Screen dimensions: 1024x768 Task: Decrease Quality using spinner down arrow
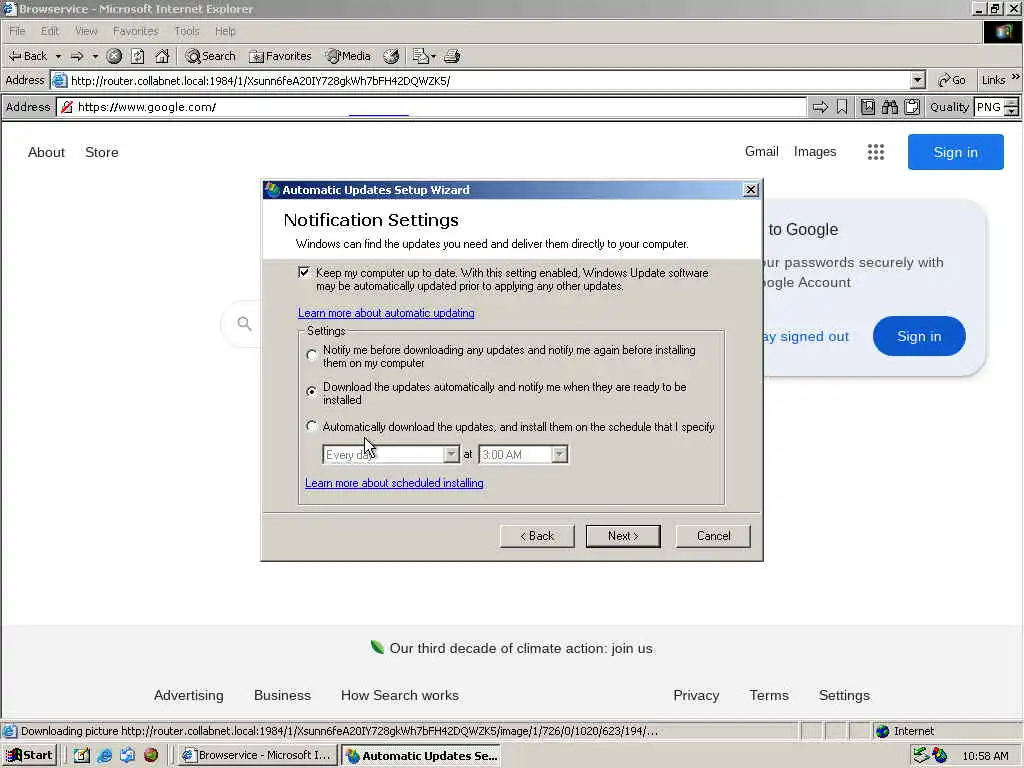tap(1012, 112)
